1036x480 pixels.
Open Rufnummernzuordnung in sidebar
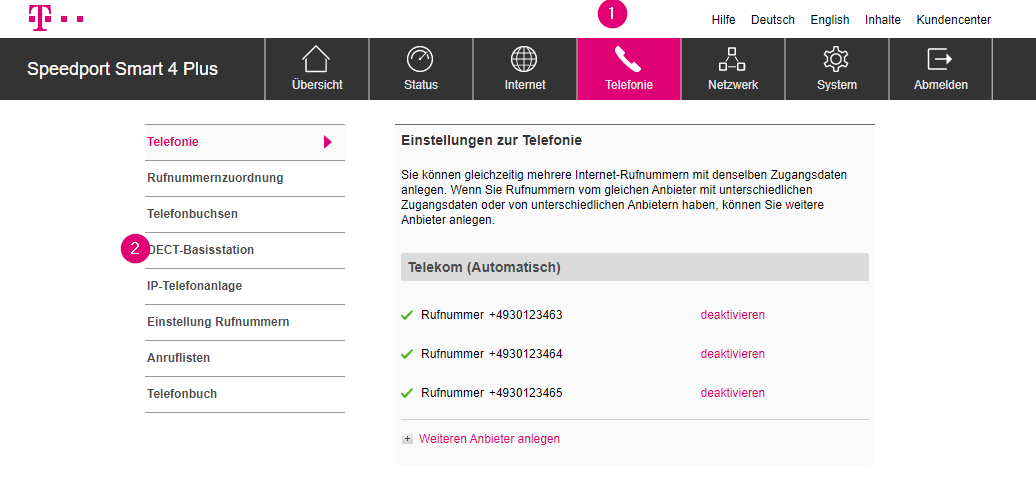point(245,178)
